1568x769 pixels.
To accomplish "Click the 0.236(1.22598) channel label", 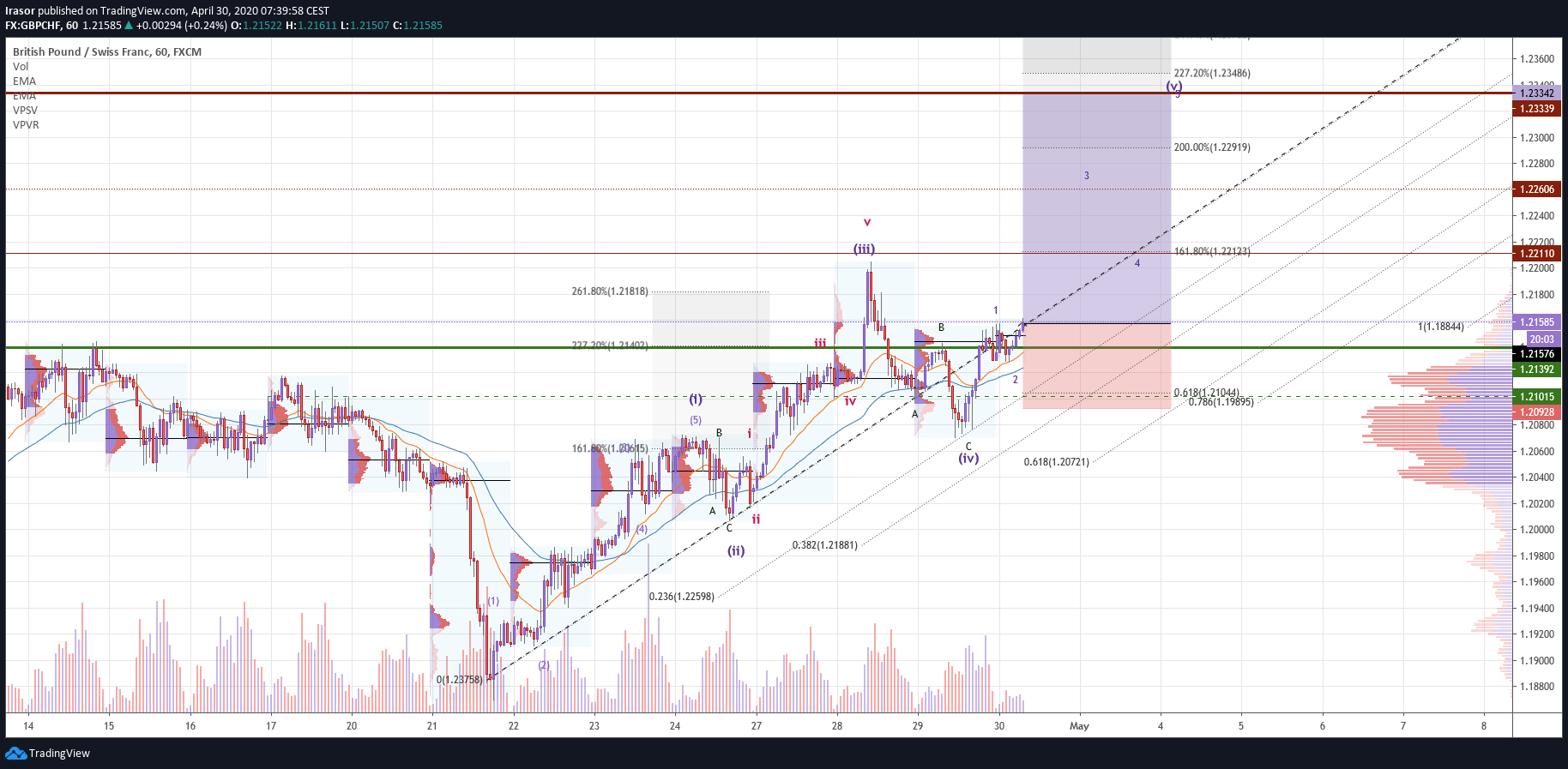I will pyautogui.click(x=682, y=597).
